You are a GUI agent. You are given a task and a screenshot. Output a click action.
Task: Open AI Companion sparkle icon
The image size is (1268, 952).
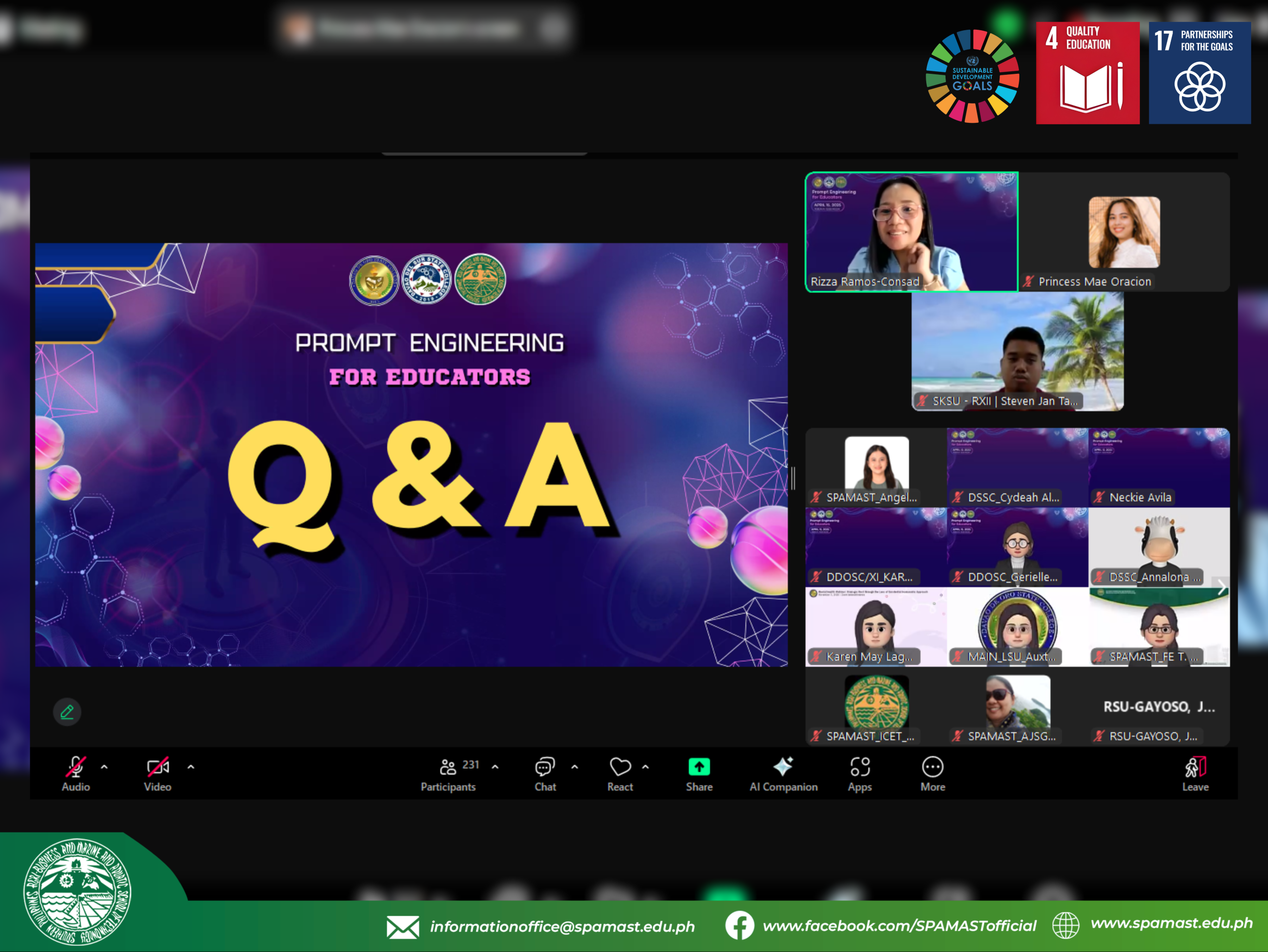(x=783, y=767)
